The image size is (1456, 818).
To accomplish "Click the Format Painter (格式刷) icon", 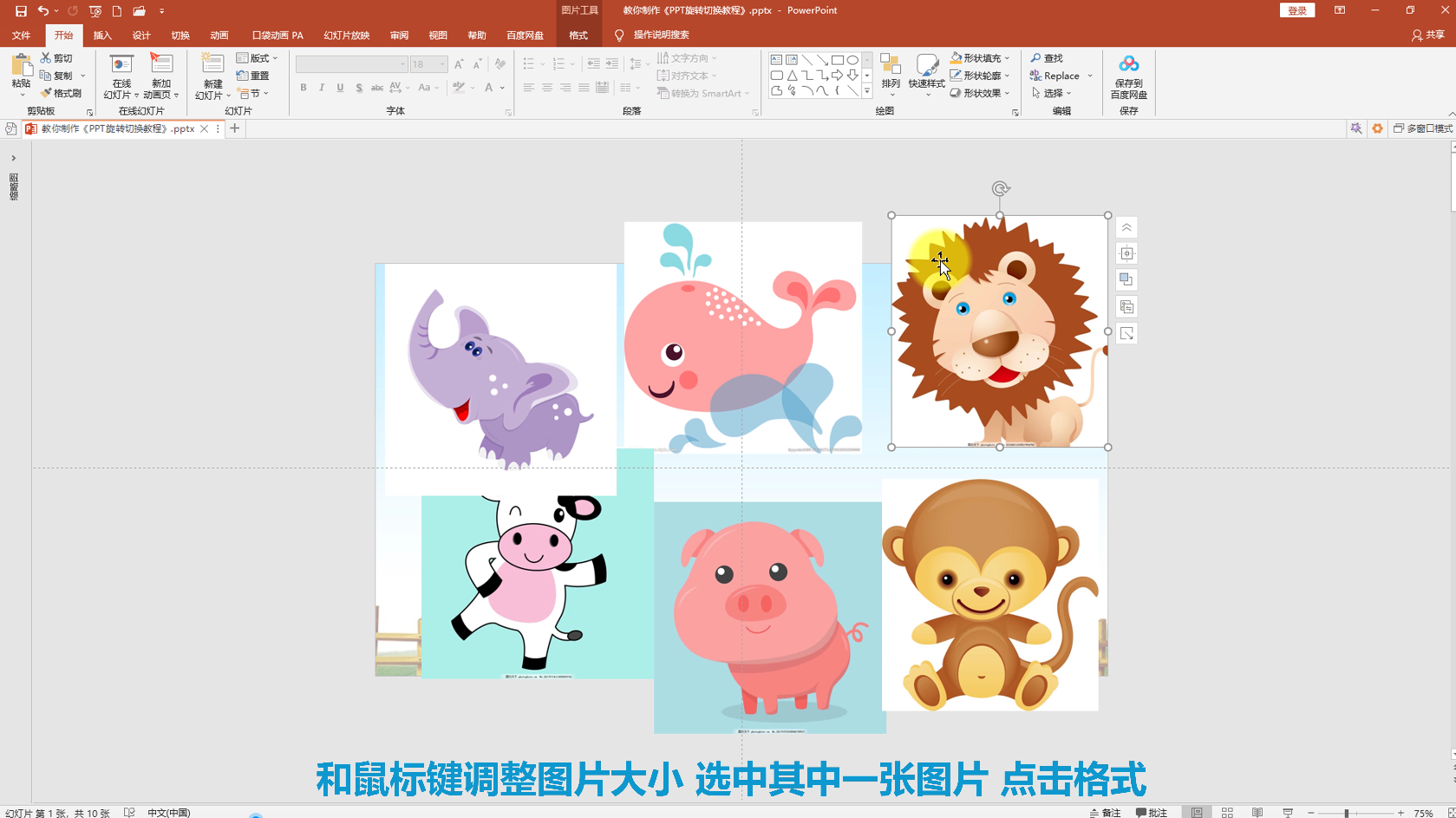I will coord(46,93).
